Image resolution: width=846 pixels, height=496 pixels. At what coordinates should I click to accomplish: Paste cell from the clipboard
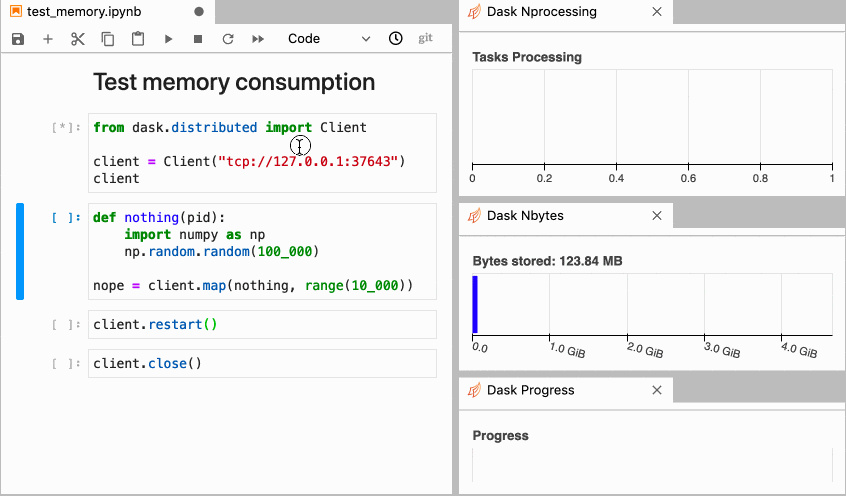click(138, 39)
